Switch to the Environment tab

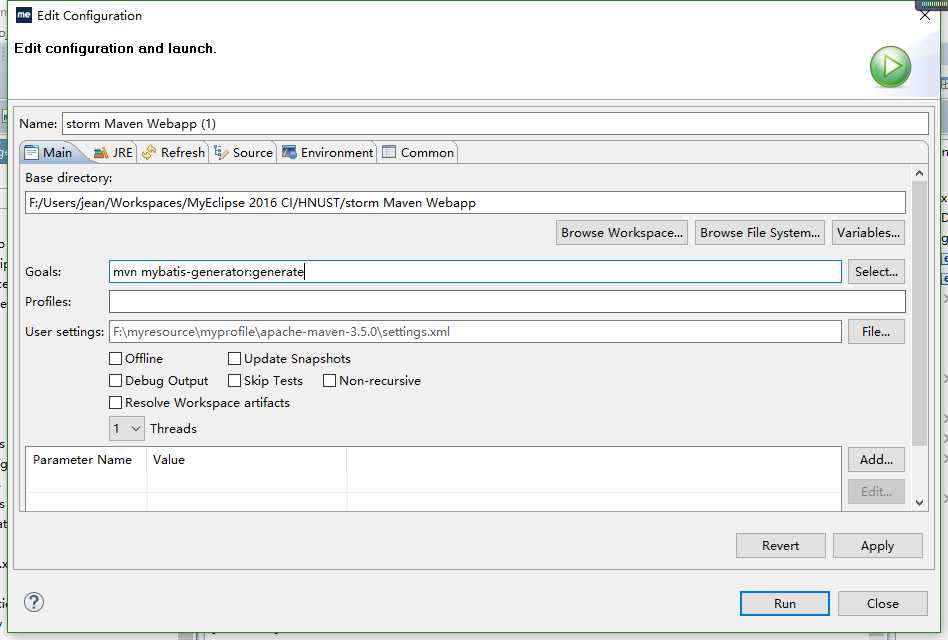[328, 153]
